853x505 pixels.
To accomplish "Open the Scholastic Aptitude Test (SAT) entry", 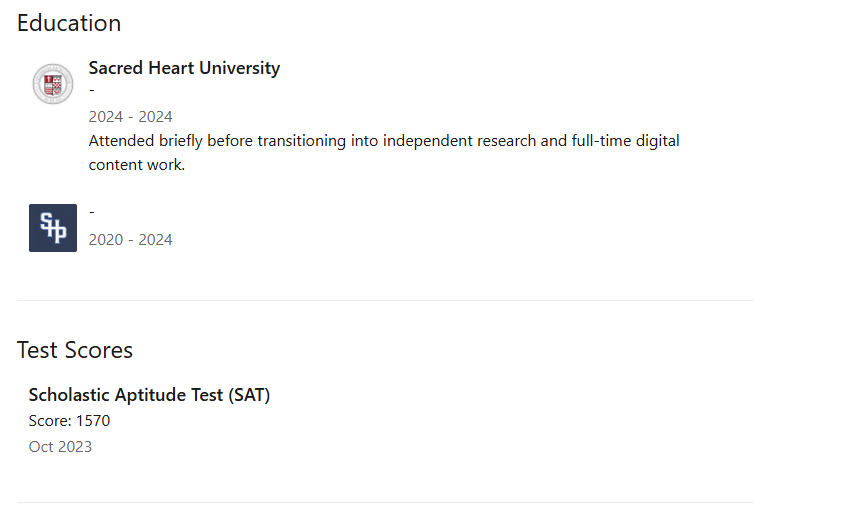I will point(150,395).
